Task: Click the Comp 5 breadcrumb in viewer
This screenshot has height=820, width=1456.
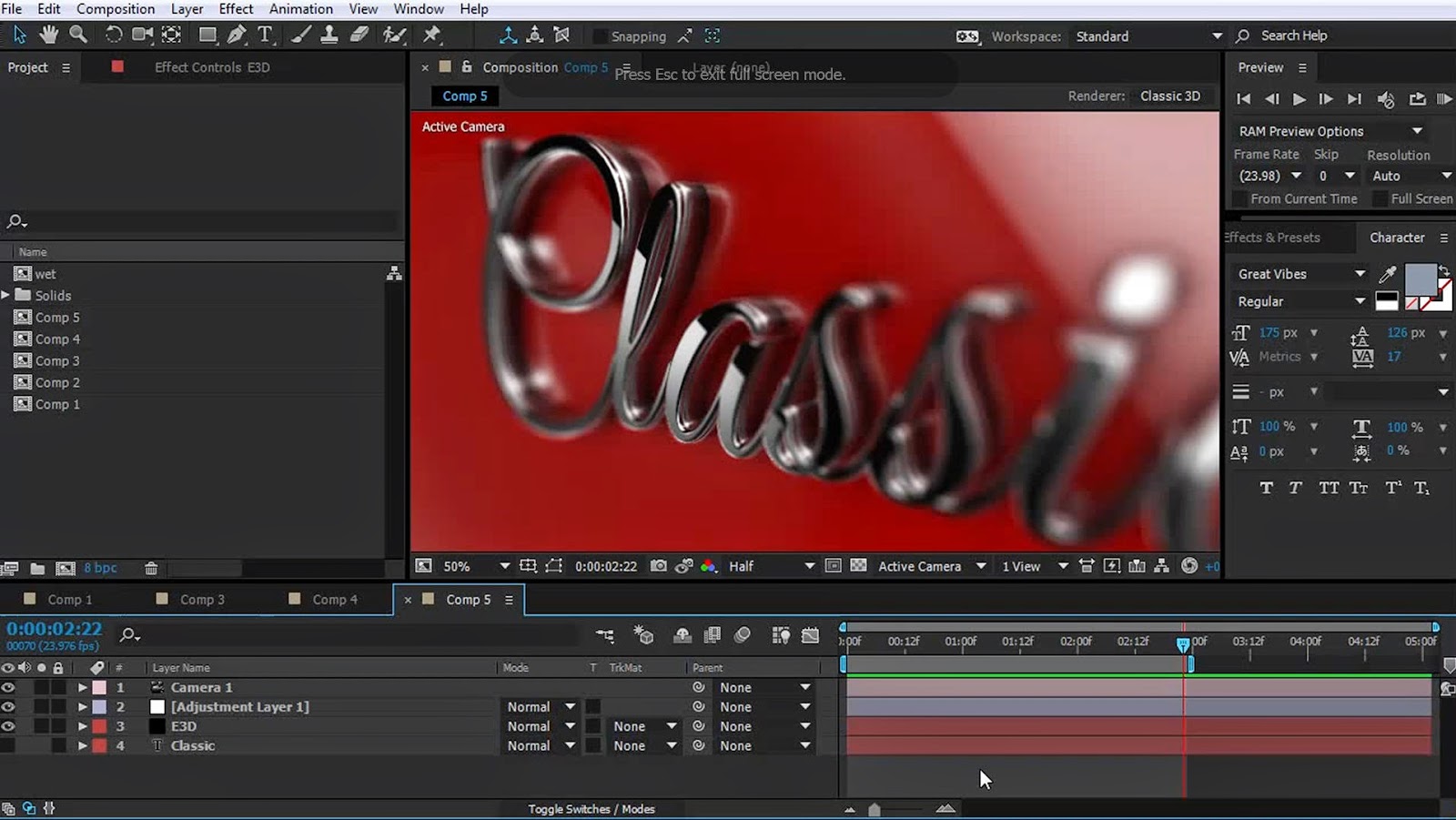Action: coord(465,96)
